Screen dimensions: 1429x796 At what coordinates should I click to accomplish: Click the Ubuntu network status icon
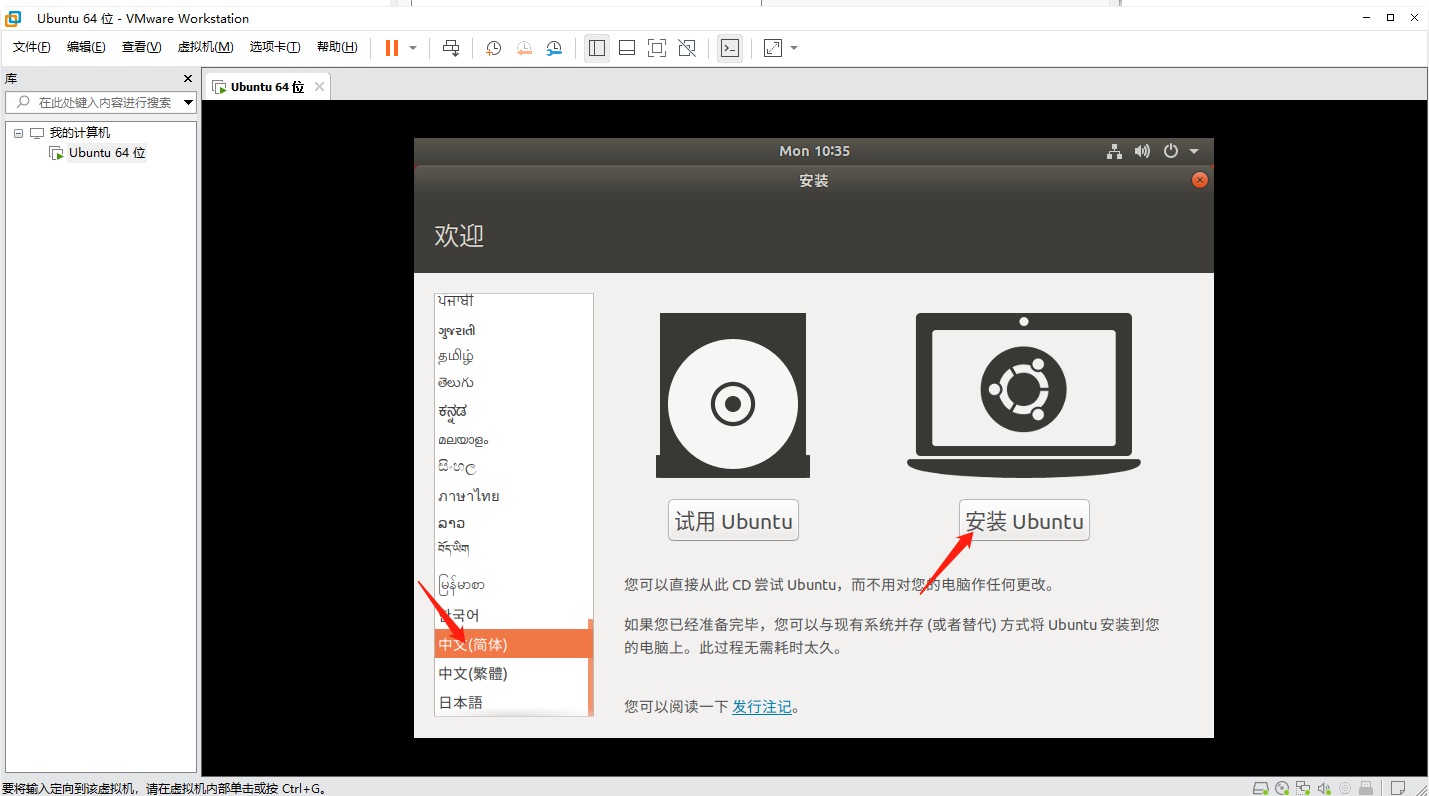tap(1114, 151)
